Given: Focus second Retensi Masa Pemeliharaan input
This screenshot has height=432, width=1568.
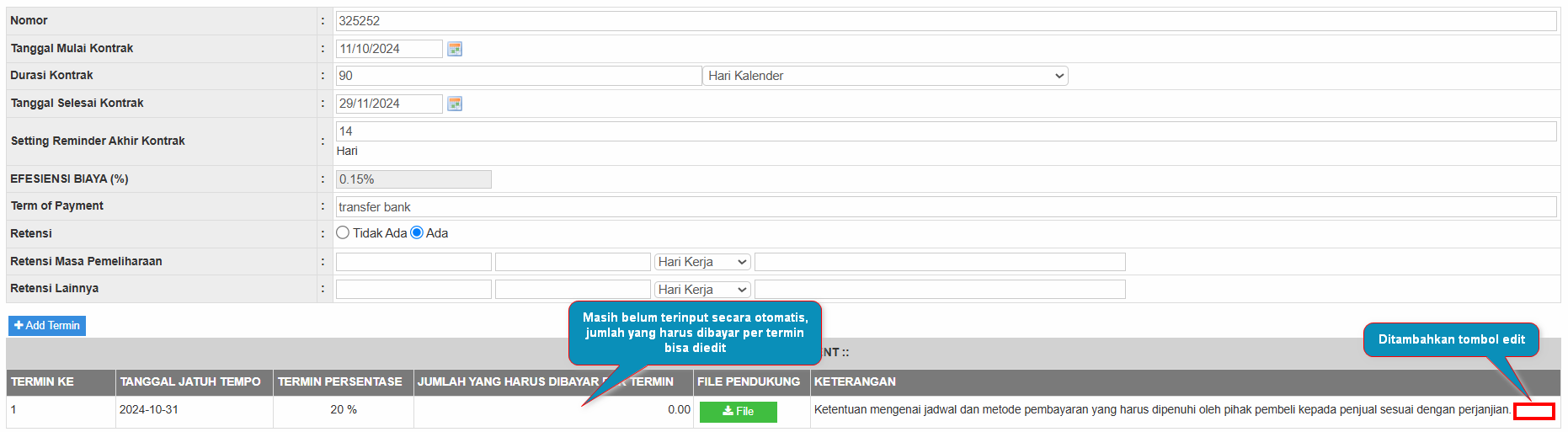Looking at the screenshot, I should pyautogui.click(x=573, y=262).
